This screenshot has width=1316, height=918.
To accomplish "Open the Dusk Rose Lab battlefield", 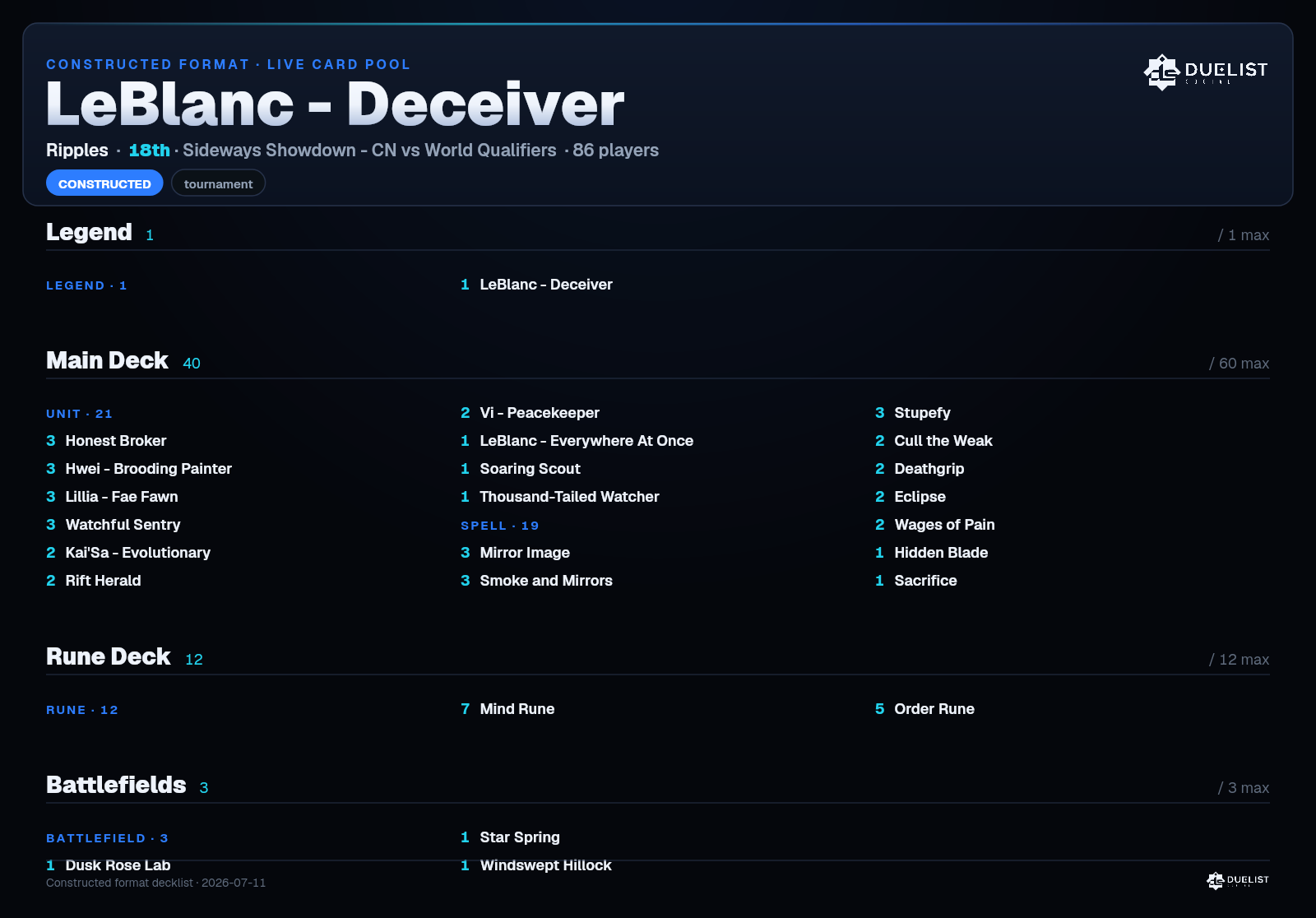I will [x=118, y=865].
